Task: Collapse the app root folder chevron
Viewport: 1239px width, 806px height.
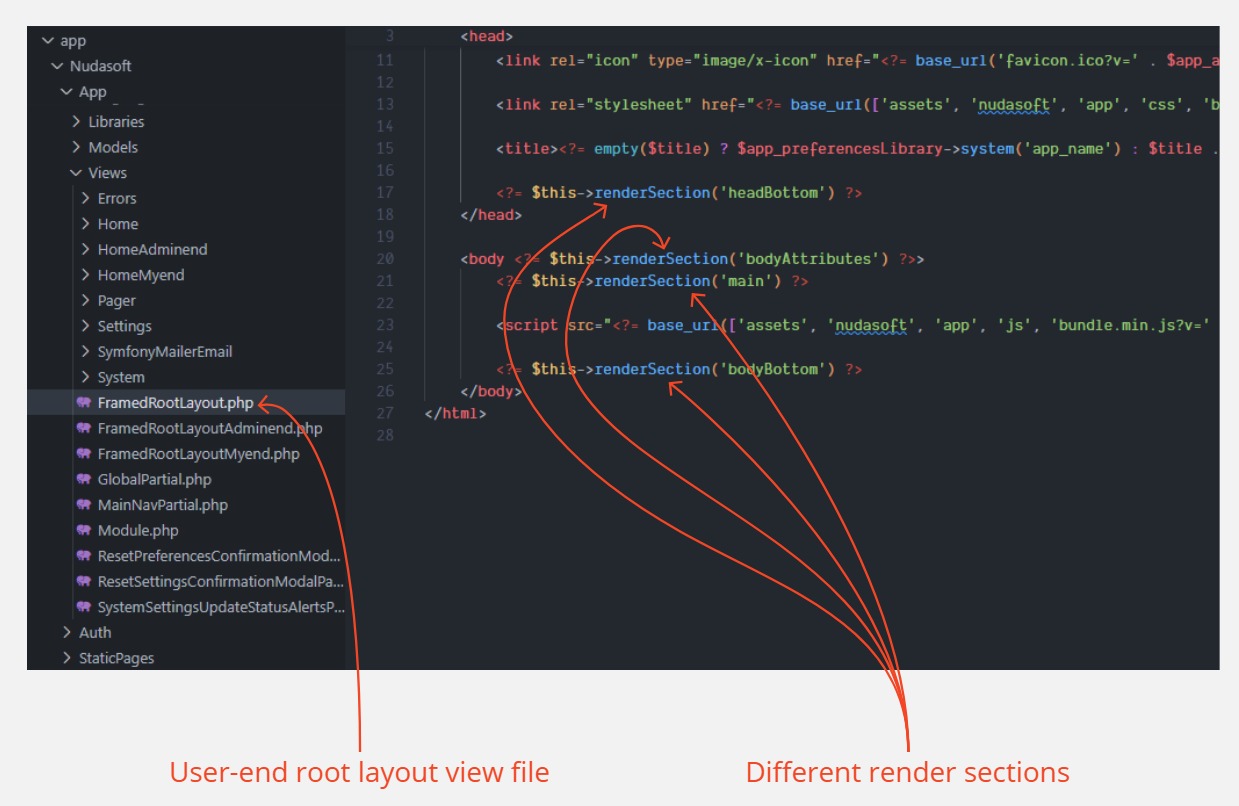Action: pyautogui.click(x=46, y=41)
